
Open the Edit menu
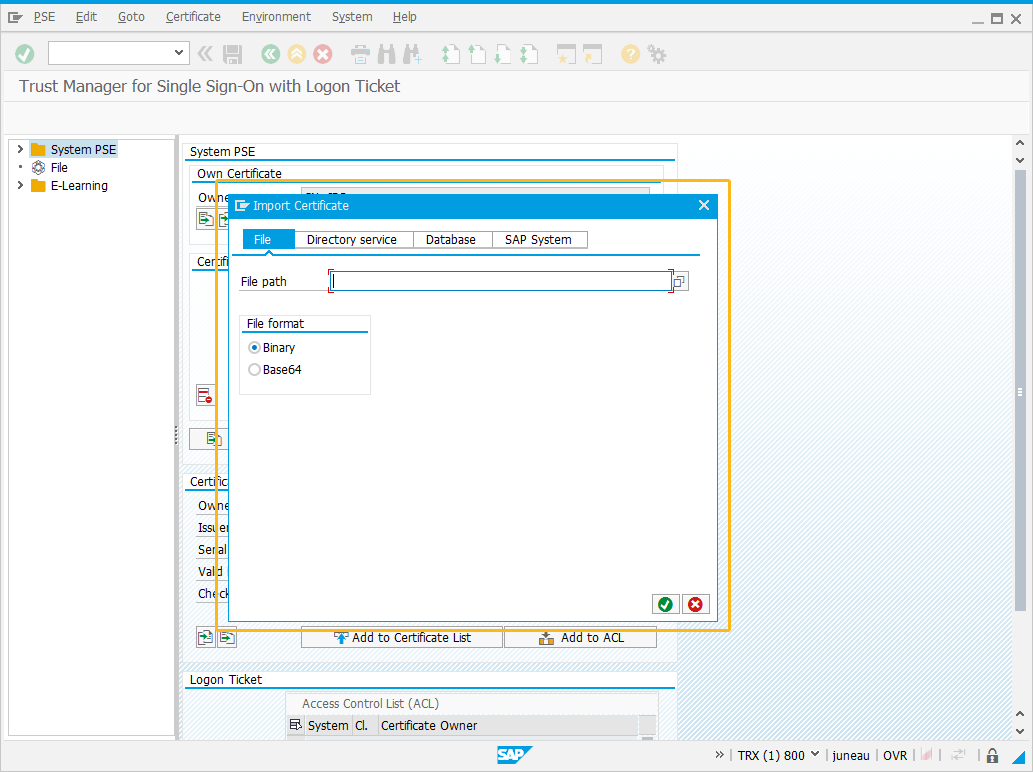[x=86, y=17]
